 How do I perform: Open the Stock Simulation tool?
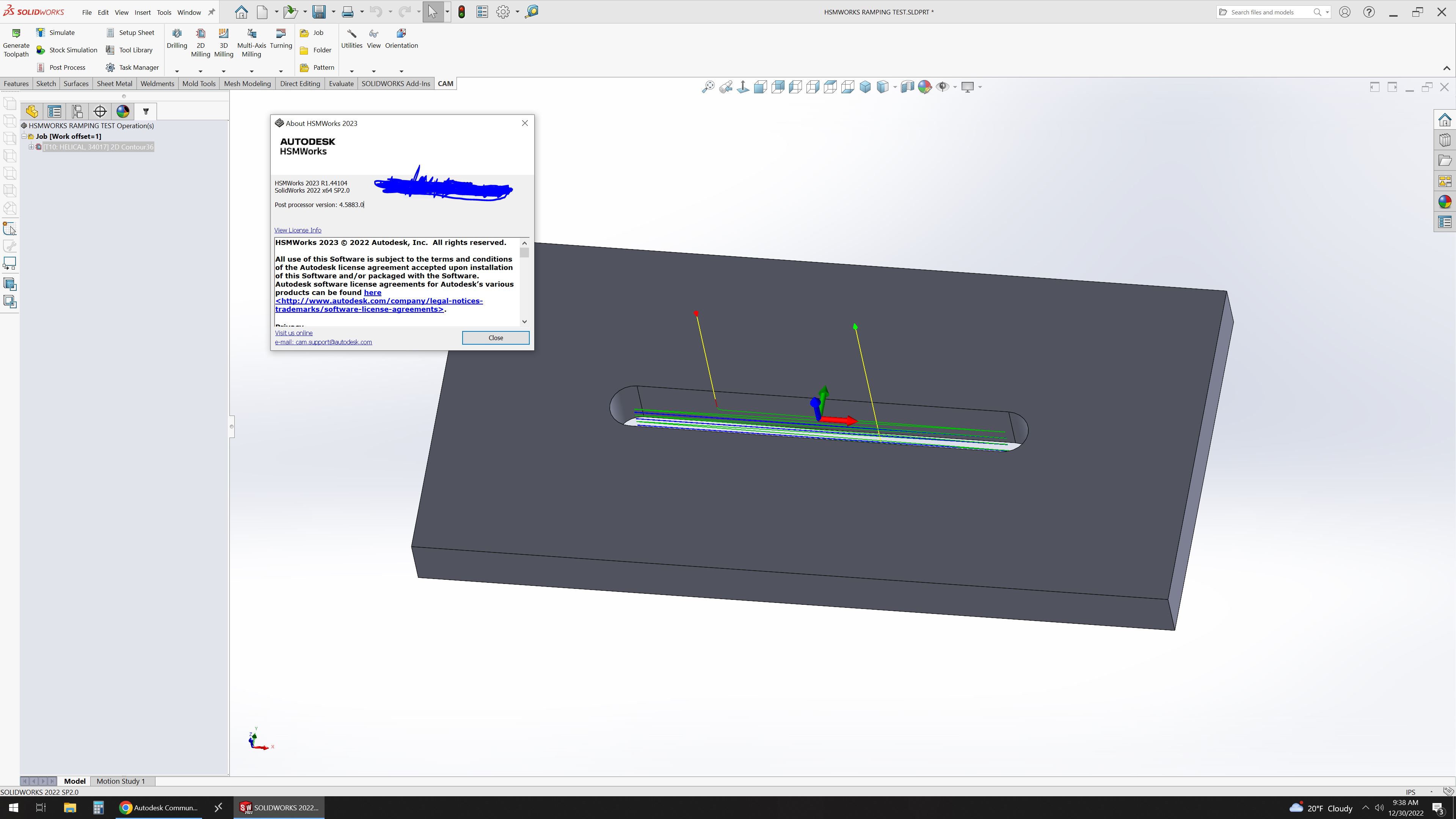tap(41, 50)
